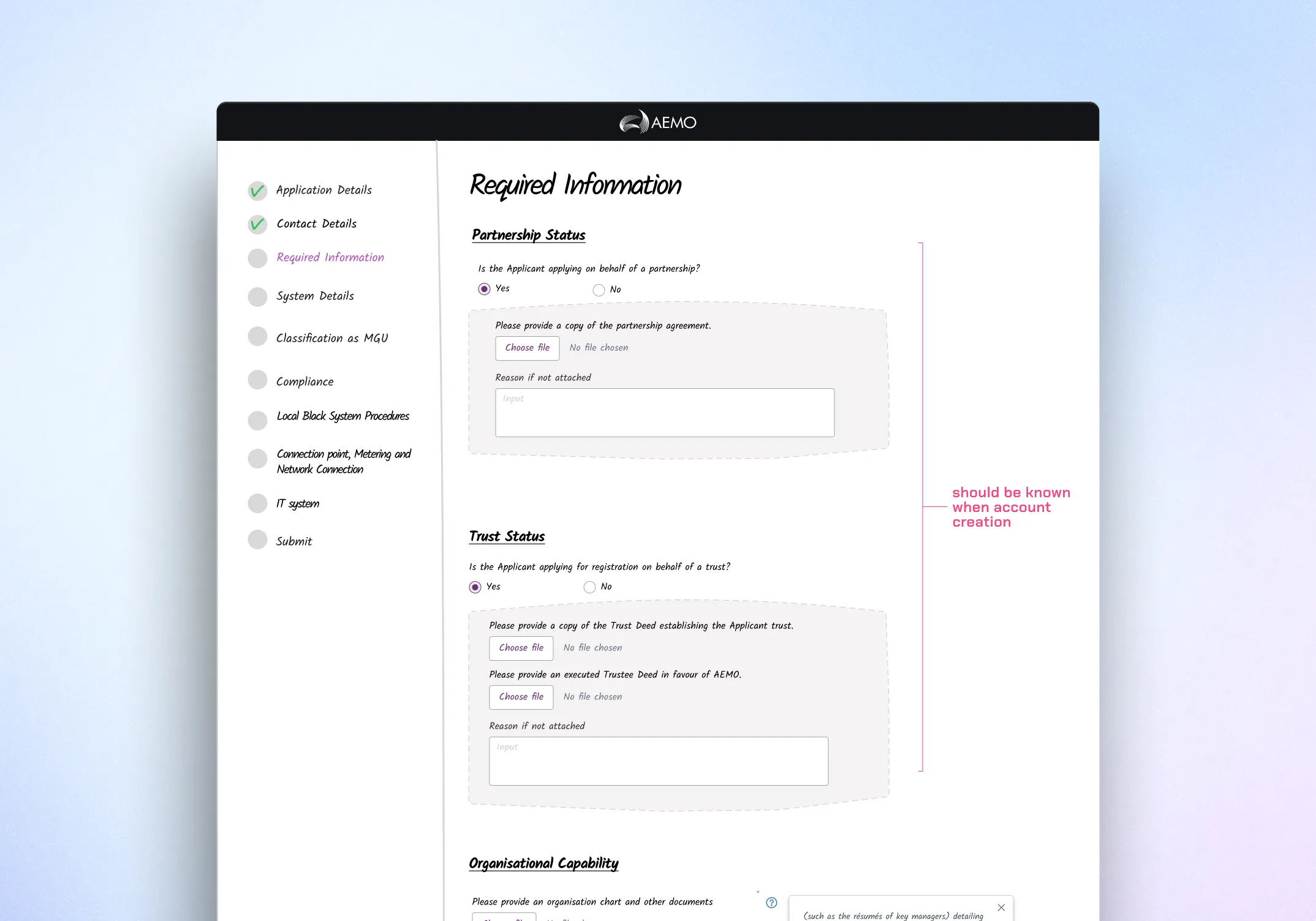Image resolution: width=1316 pixels, height=921 pixels.
Task: Click the System Details step circle
Action: [257, 297]
